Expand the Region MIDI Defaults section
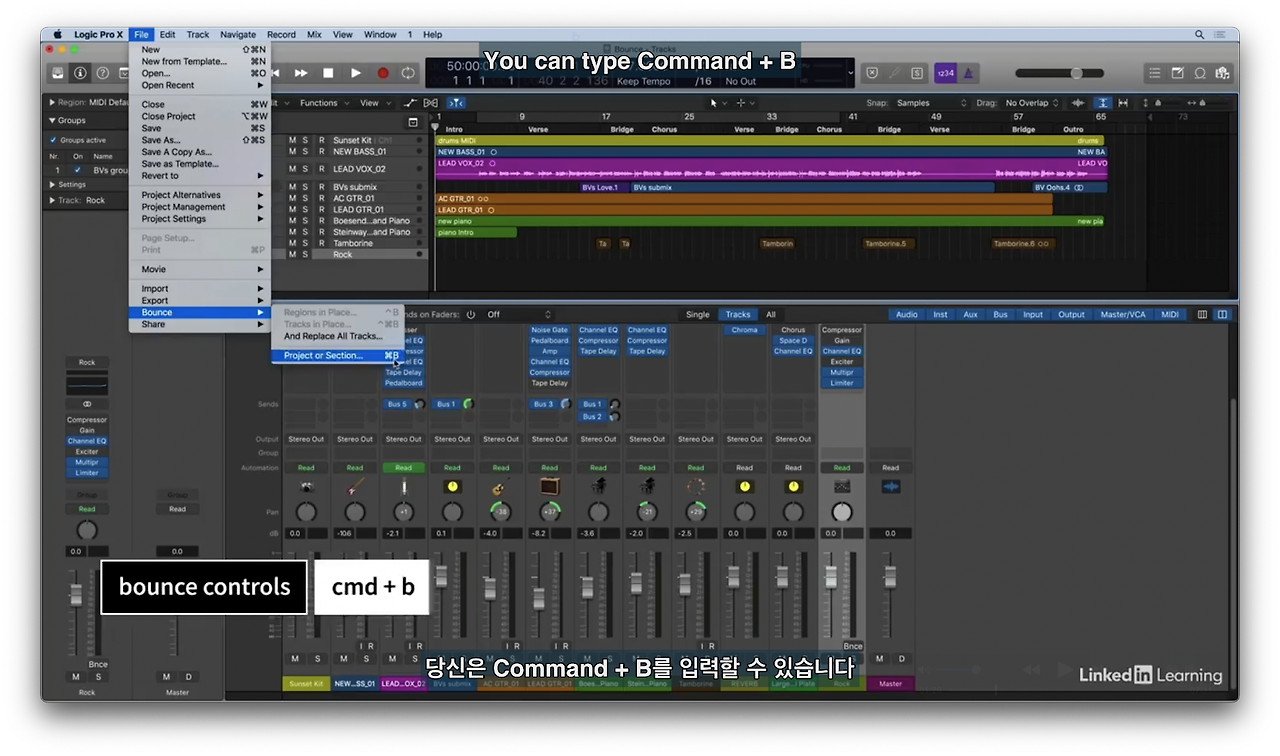Viewport: 1280px width, 756px height. coord(52,102)
